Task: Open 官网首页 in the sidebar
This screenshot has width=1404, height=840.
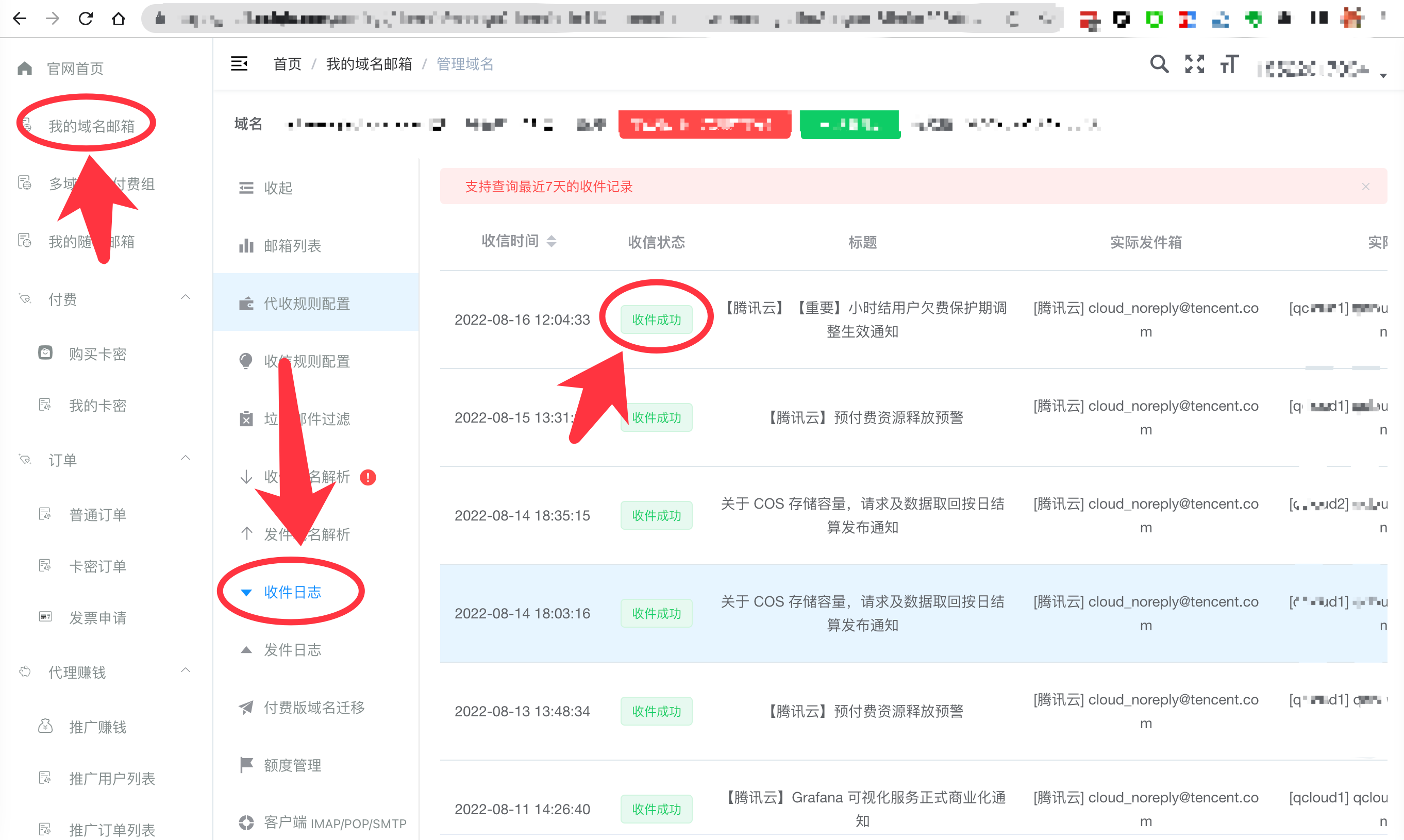Action: click(x=75, y=69)
